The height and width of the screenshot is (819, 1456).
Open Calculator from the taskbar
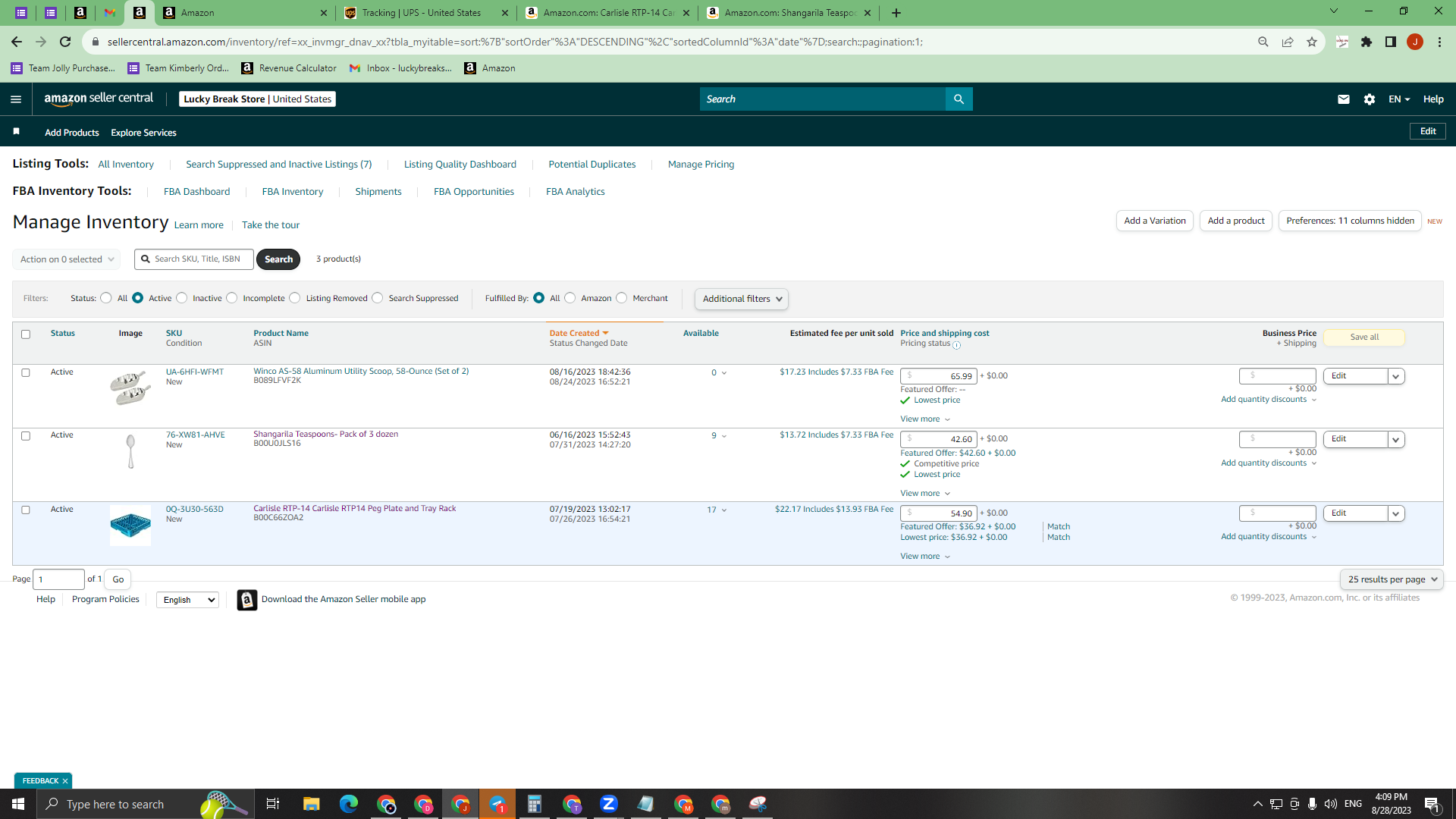pos(535,804)
